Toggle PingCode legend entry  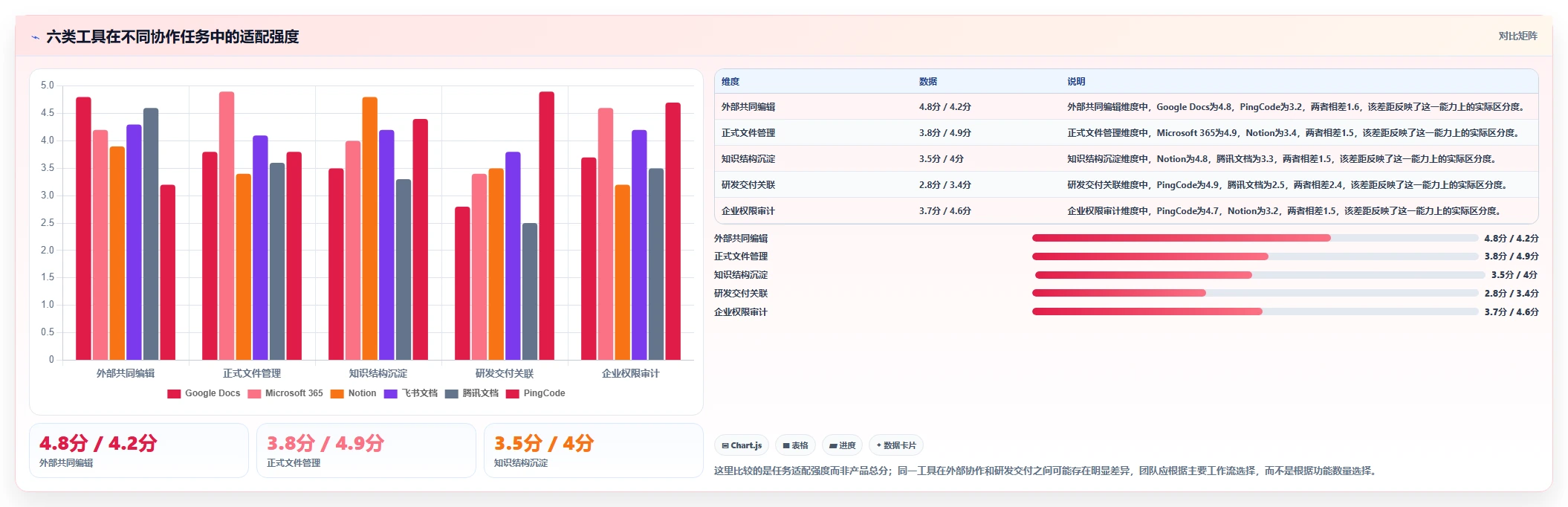[535, 393]
